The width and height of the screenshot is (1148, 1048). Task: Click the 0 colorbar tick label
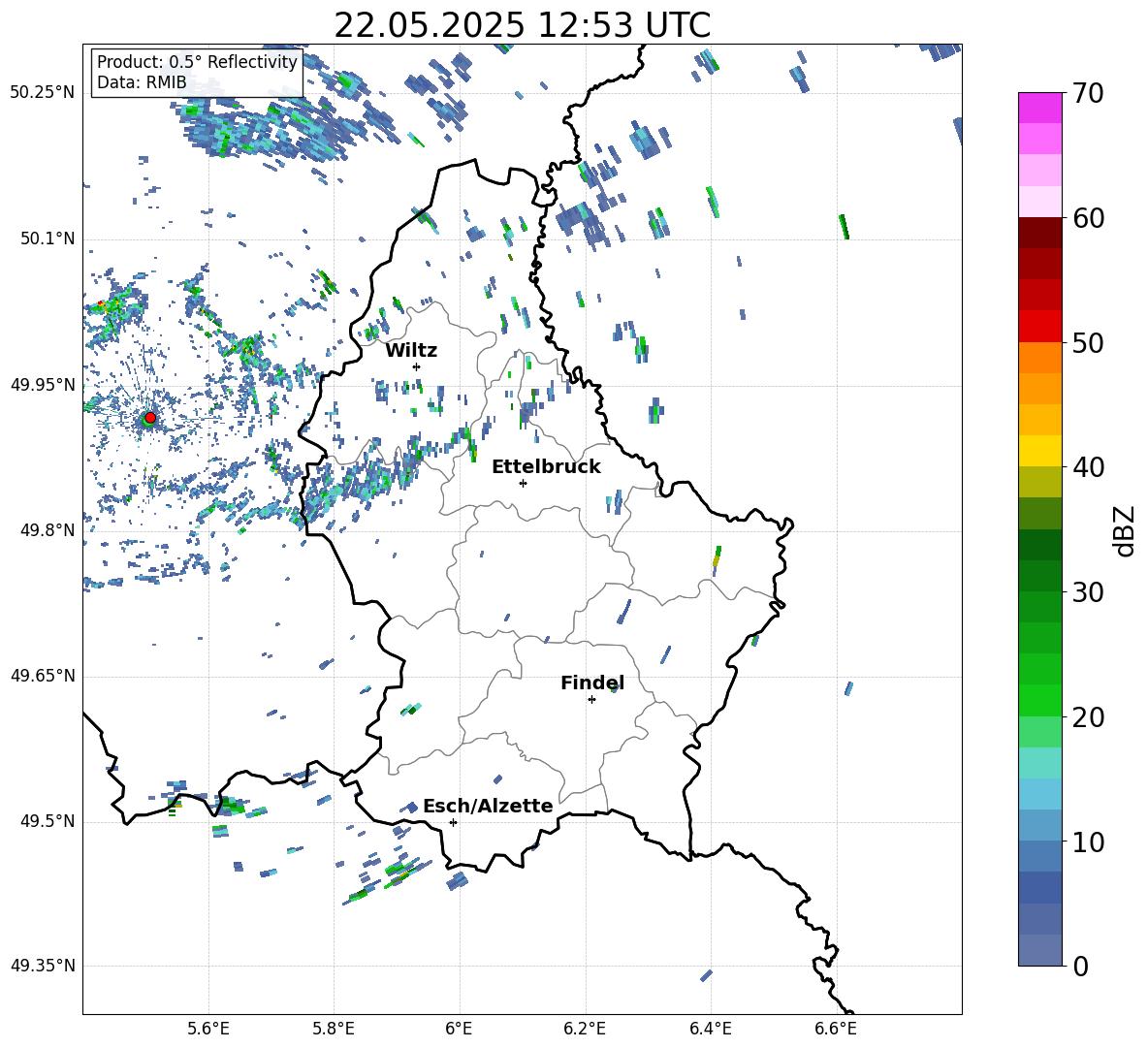(x=1080, y=967)
